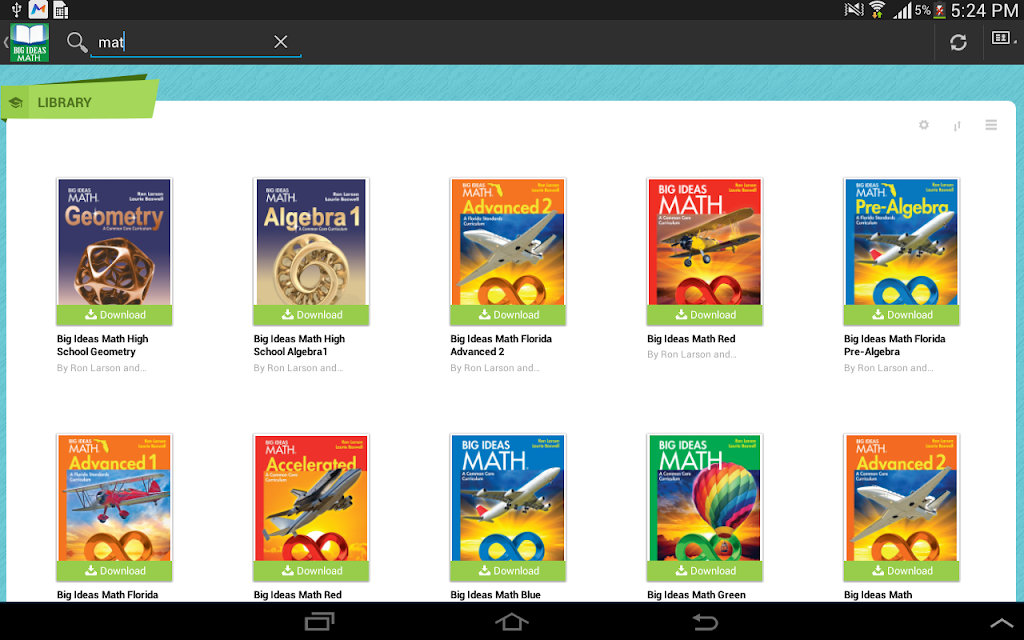
Task: Clear the search text with X
Action: coord(281,42)
